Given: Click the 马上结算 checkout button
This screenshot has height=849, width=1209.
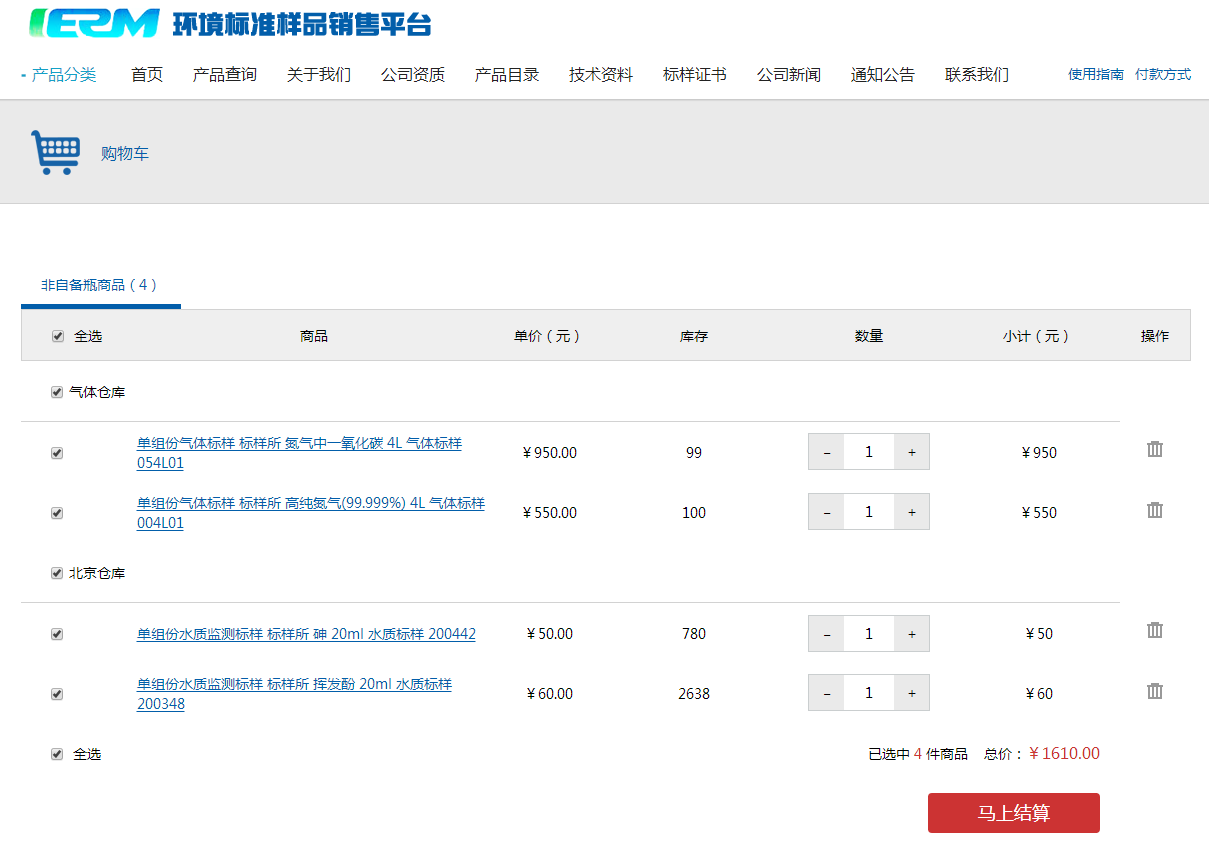Looking at the screenshot, I should pos(1013,813).
